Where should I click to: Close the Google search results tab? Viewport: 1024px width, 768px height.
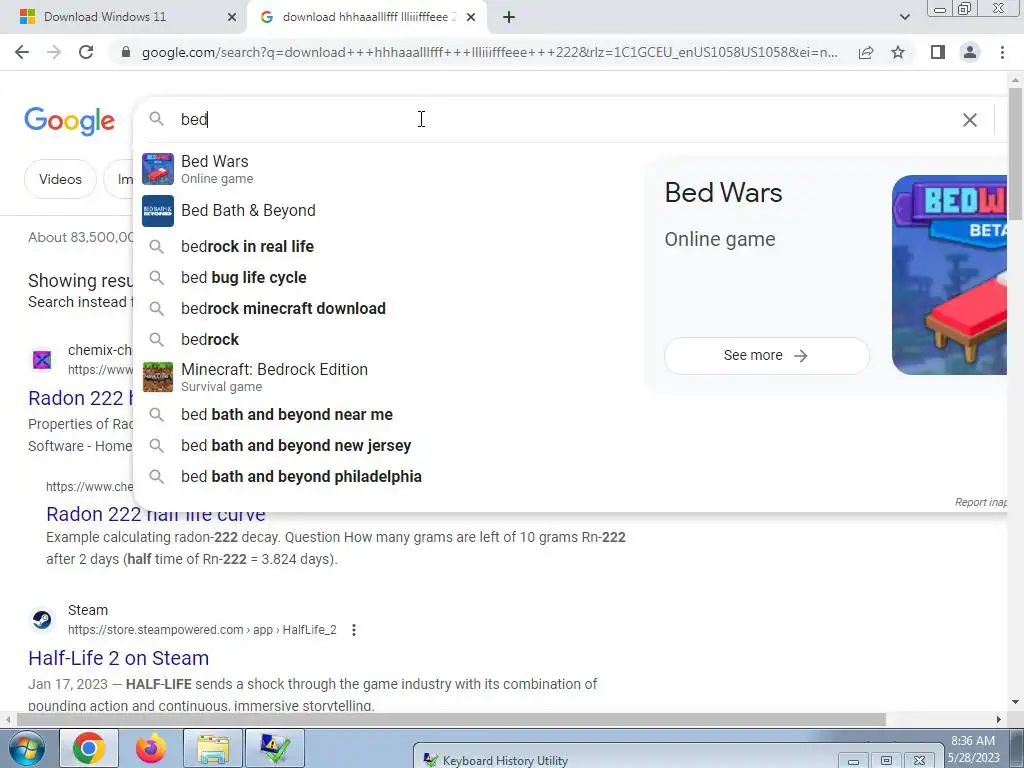click(x=471, y=17)
